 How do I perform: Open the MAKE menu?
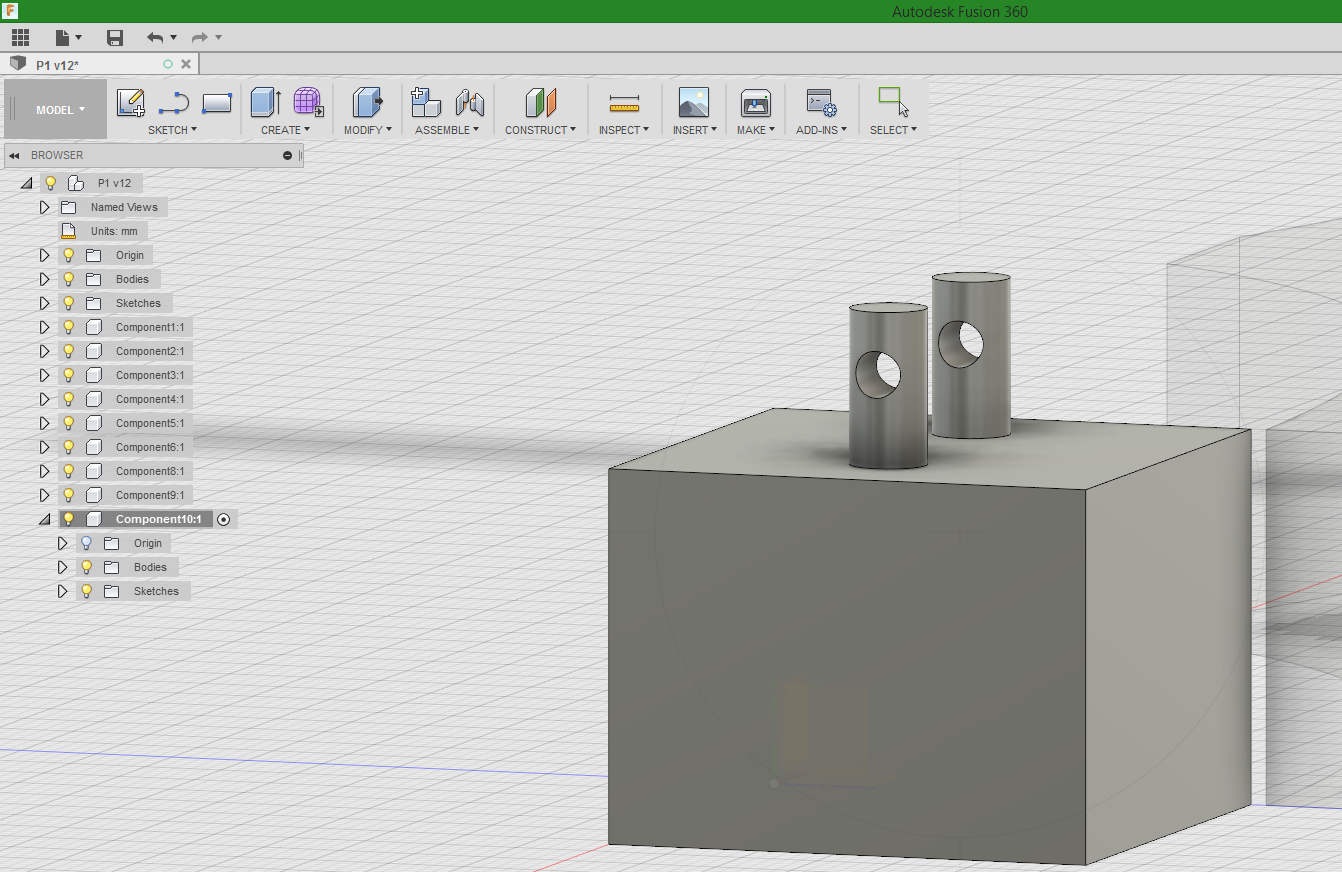point(756,130)
